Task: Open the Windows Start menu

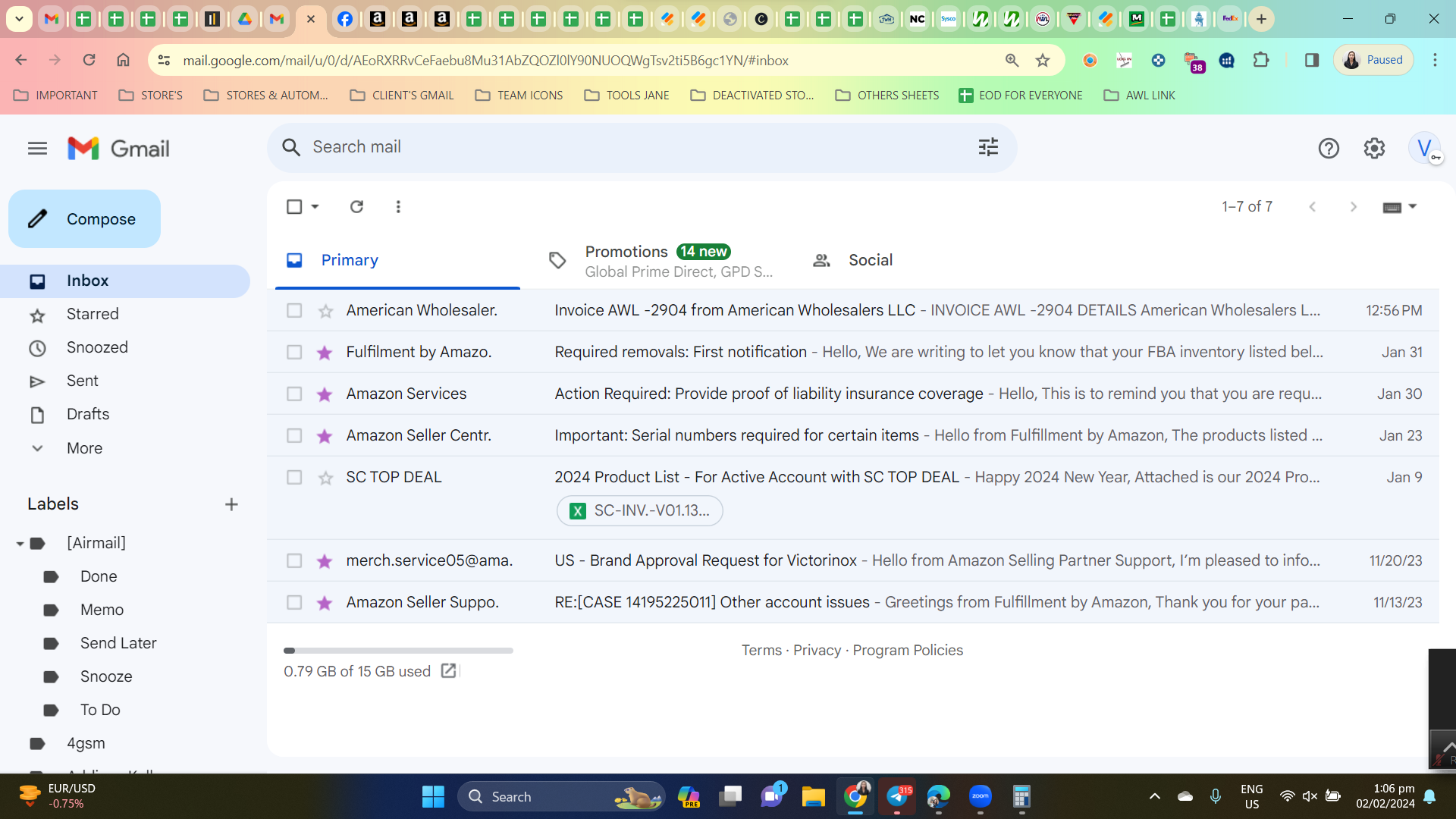Action: click(x=433, y=796)
